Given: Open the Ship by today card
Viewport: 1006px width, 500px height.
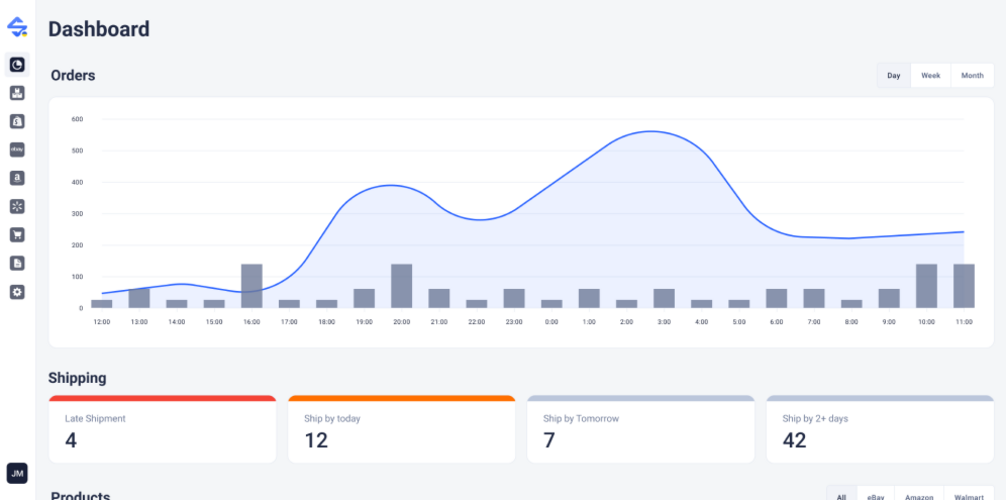Looking at the screenshot, I should [401, 430].
